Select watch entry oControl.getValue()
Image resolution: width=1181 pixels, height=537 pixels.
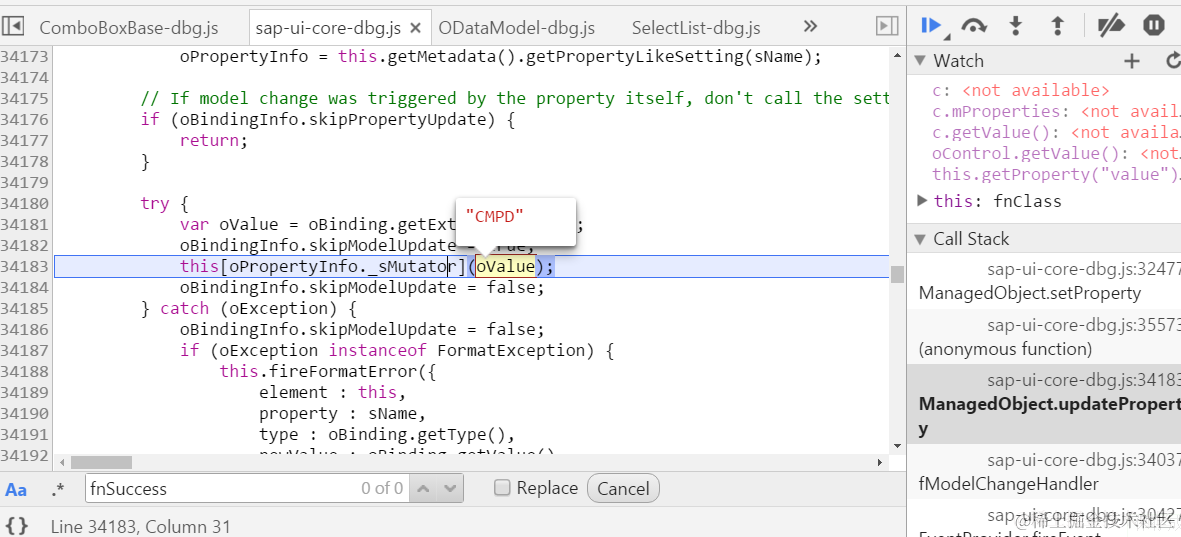click(x=1056, y=154)
